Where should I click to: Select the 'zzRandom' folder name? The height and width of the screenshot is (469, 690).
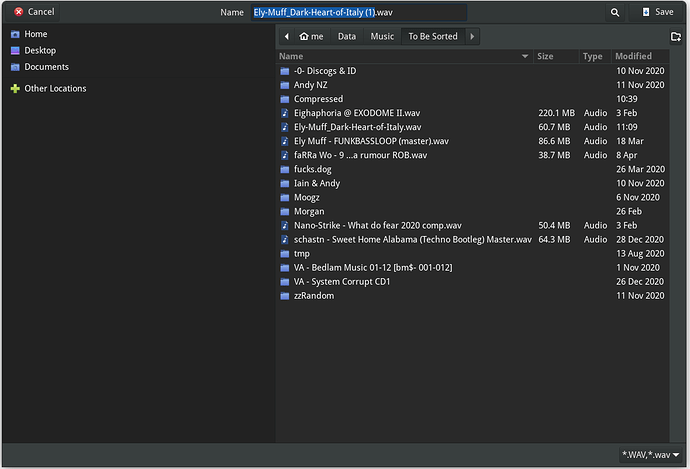(314, 296)
